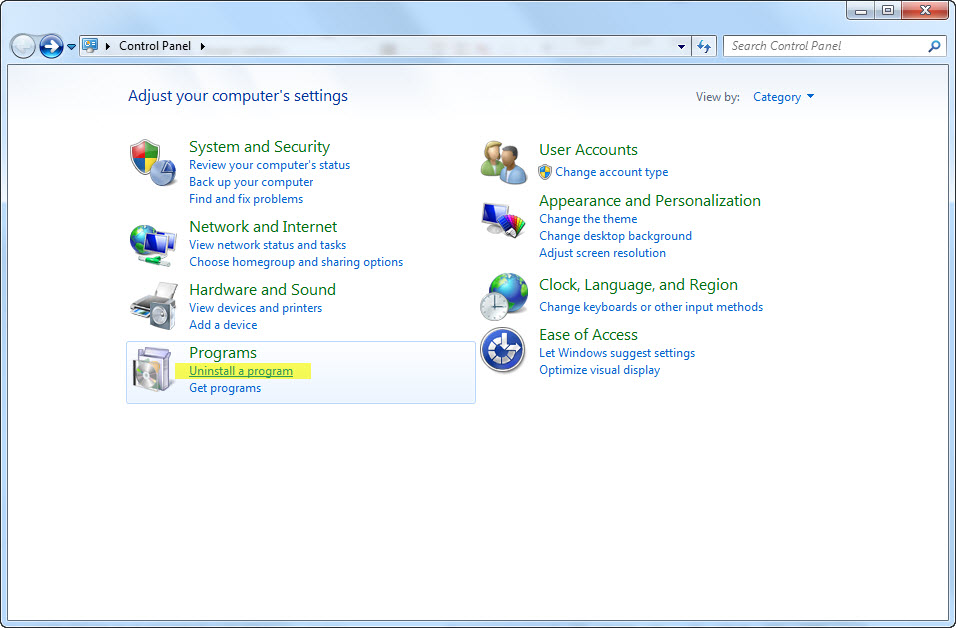The image size is (956, 628).
Task: Click Let Windows suggest settings link
Action: (x=617, y=353)
